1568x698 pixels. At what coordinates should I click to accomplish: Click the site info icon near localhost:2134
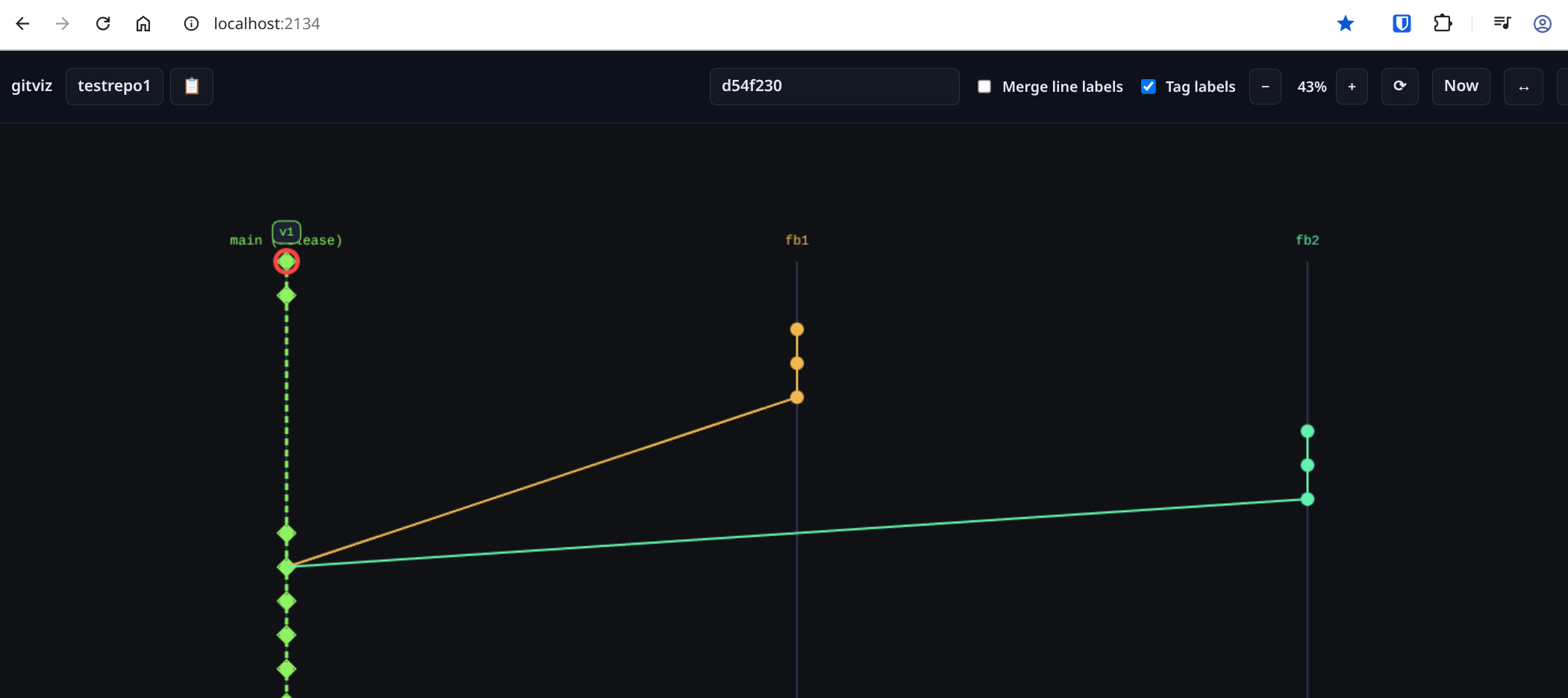192,23
